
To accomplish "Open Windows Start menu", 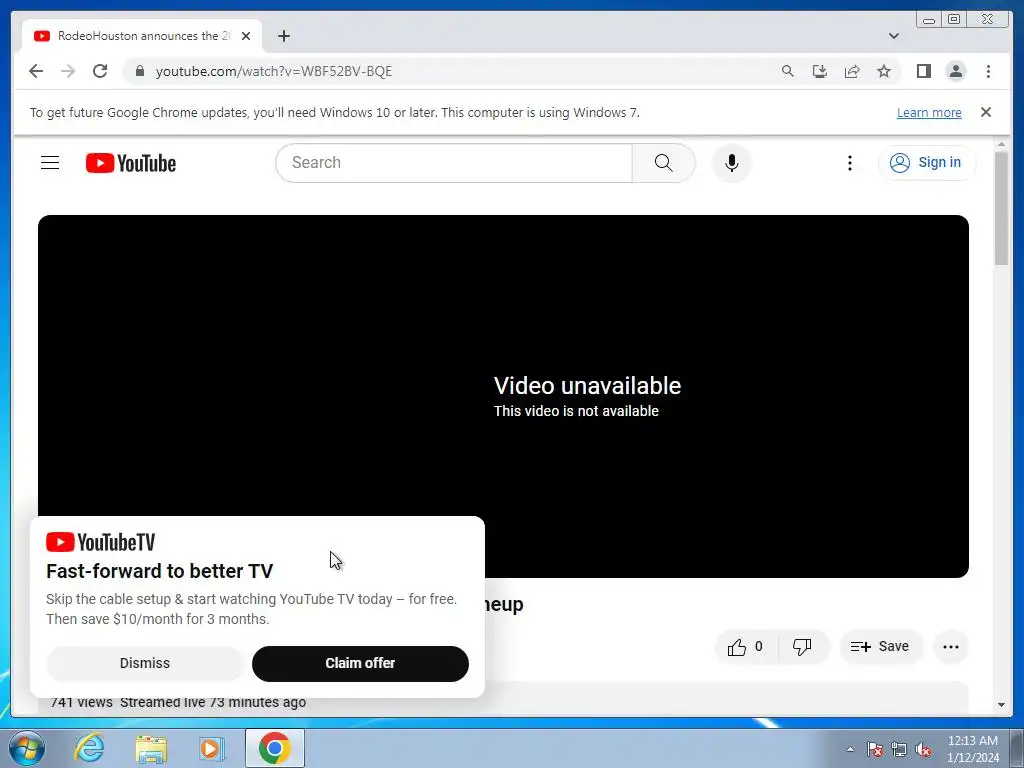I will [x=25, y=748].
